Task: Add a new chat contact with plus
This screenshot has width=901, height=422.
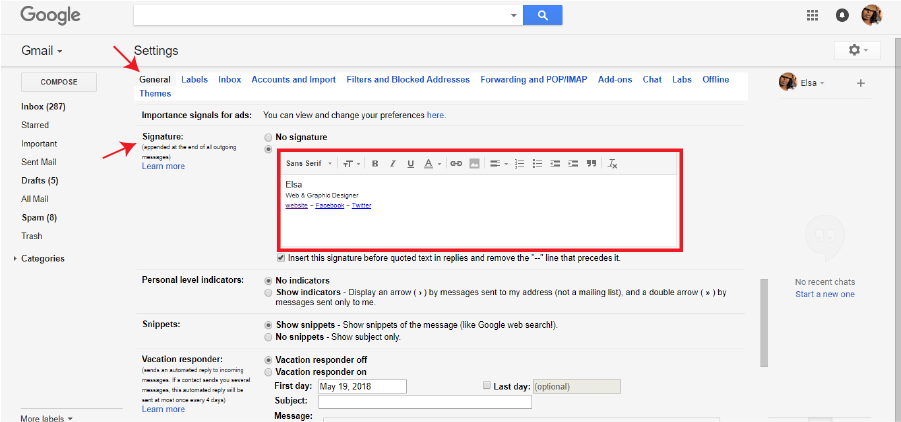Action: [x=860, y=83]
